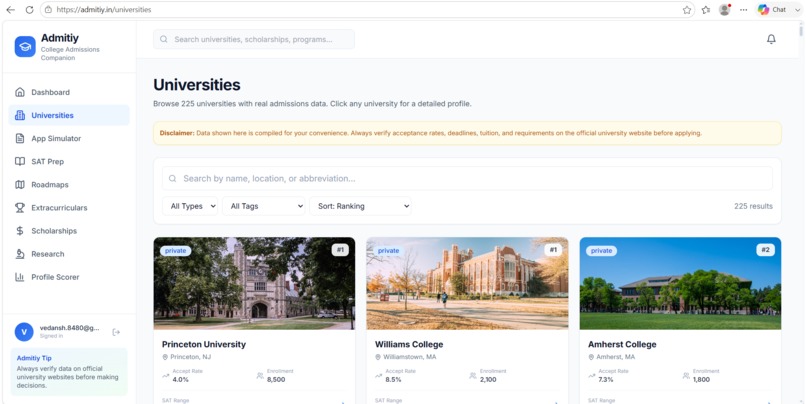Click the SAT Prep book icon

tap(20, 161)
